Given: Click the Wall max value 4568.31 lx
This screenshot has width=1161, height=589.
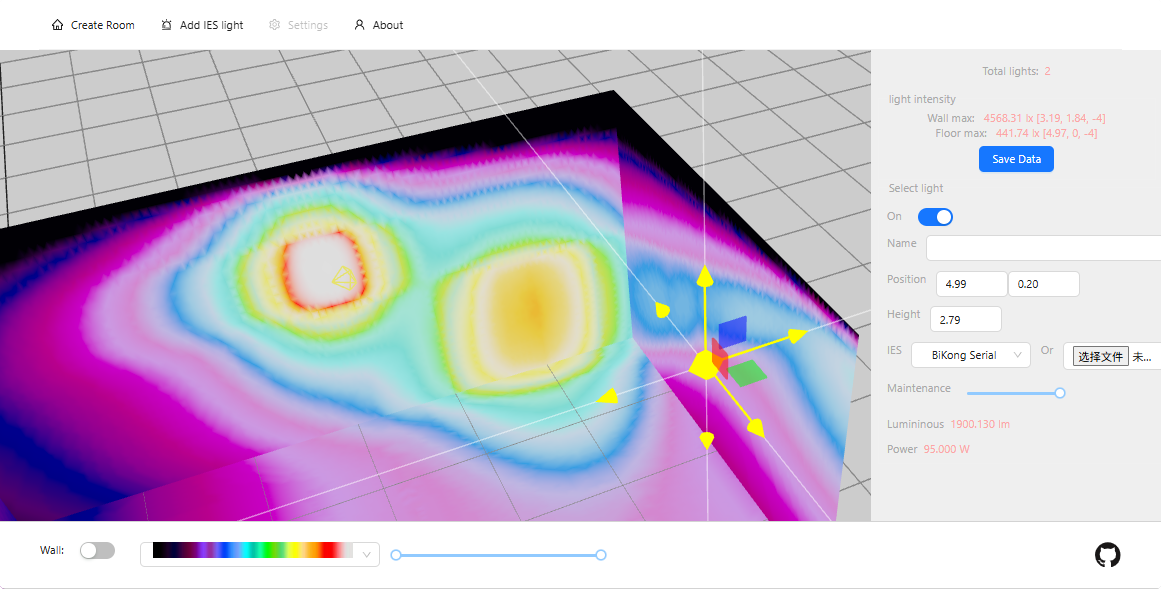Looking at the screenshot, I should 1045,118.
